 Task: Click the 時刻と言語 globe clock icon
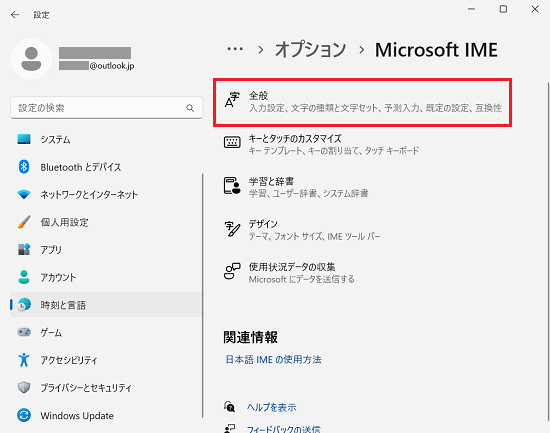(24, 305)
